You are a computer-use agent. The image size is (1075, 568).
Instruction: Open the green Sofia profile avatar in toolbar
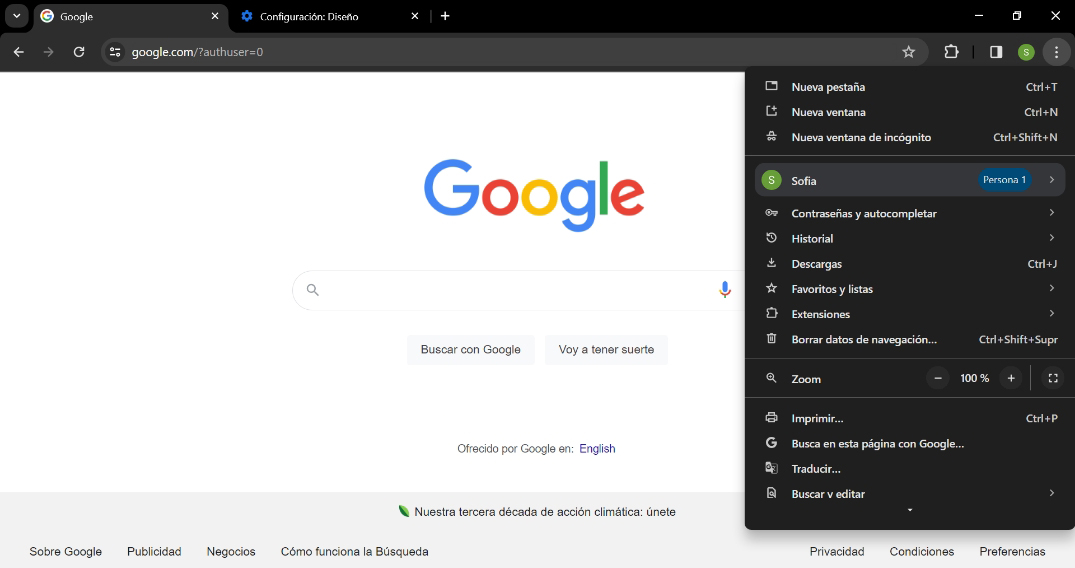click(x=1026, y=52)
